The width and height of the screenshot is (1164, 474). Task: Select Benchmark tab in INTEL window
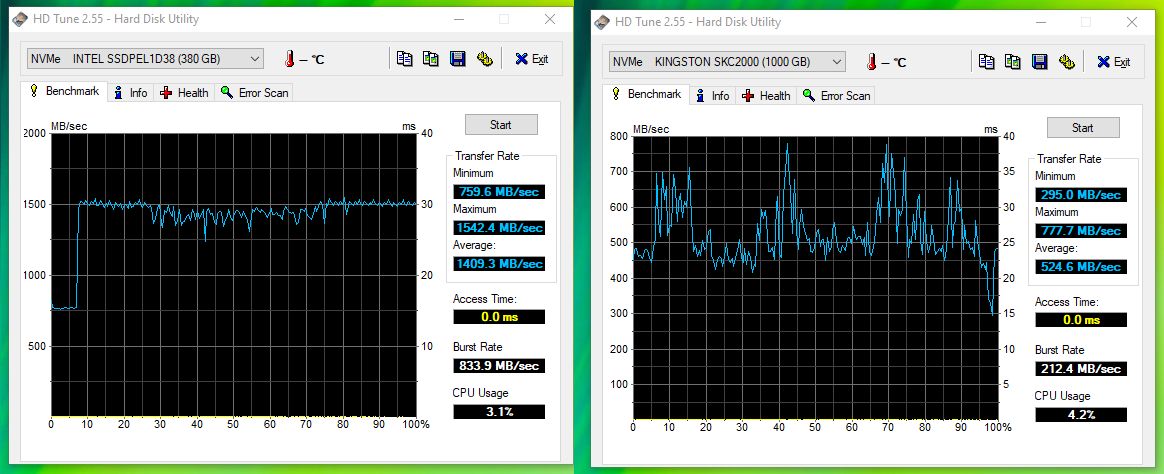click(x=65, y=91)
